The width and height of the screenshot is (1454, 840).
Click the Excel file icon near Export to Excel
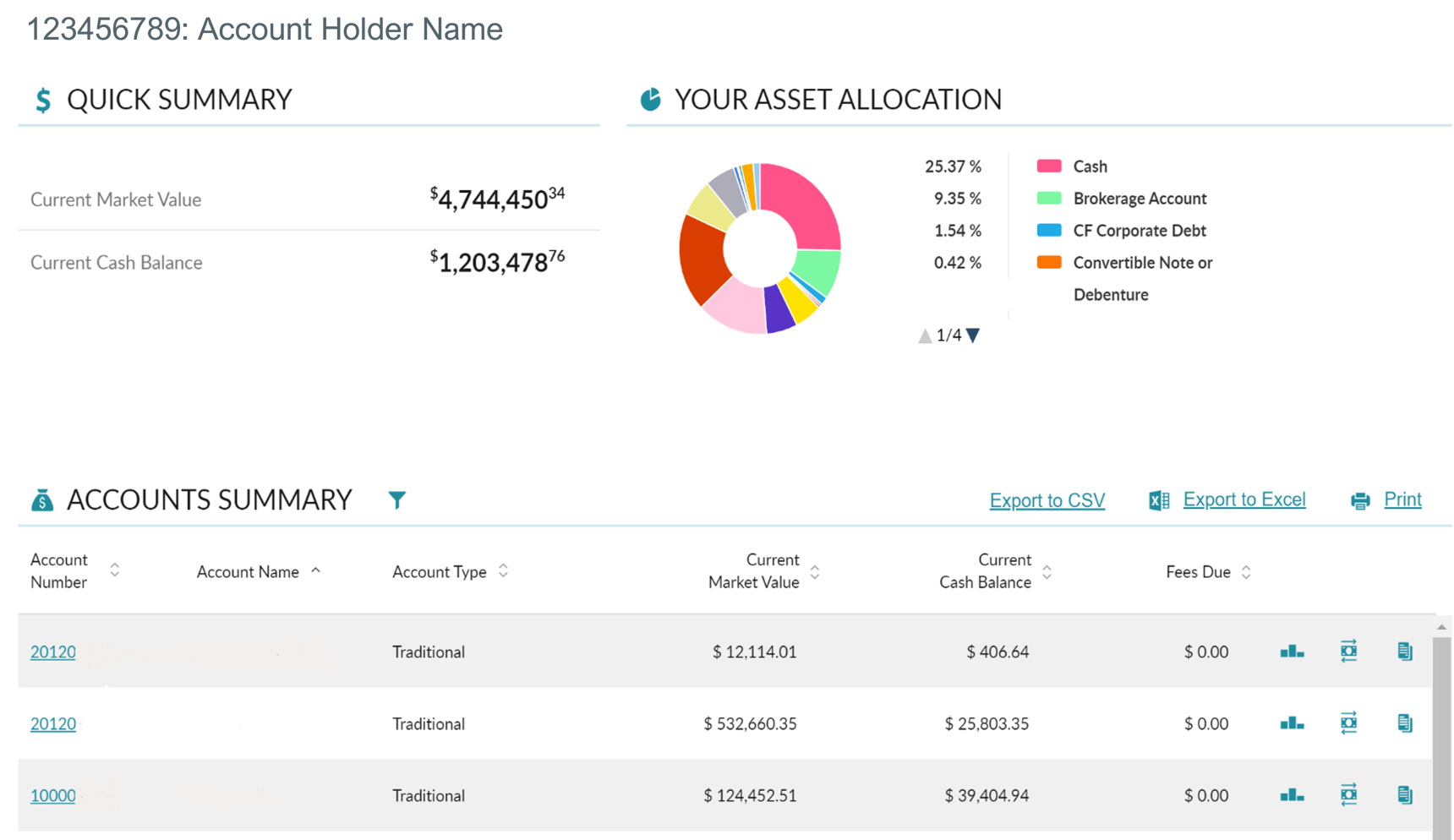[1157, 499]
